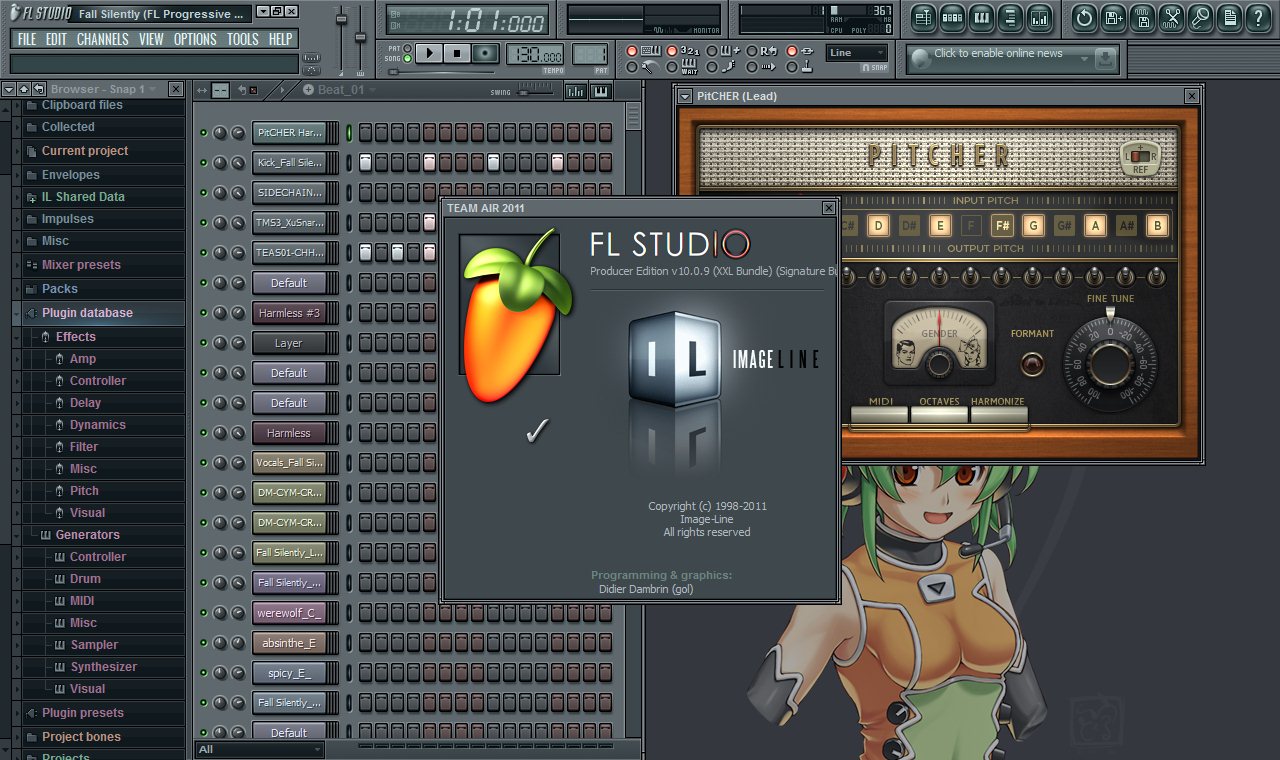Click the Formant button in Pitcher
Viewport: 1280px width, 760px height.
coord(1031,363)
